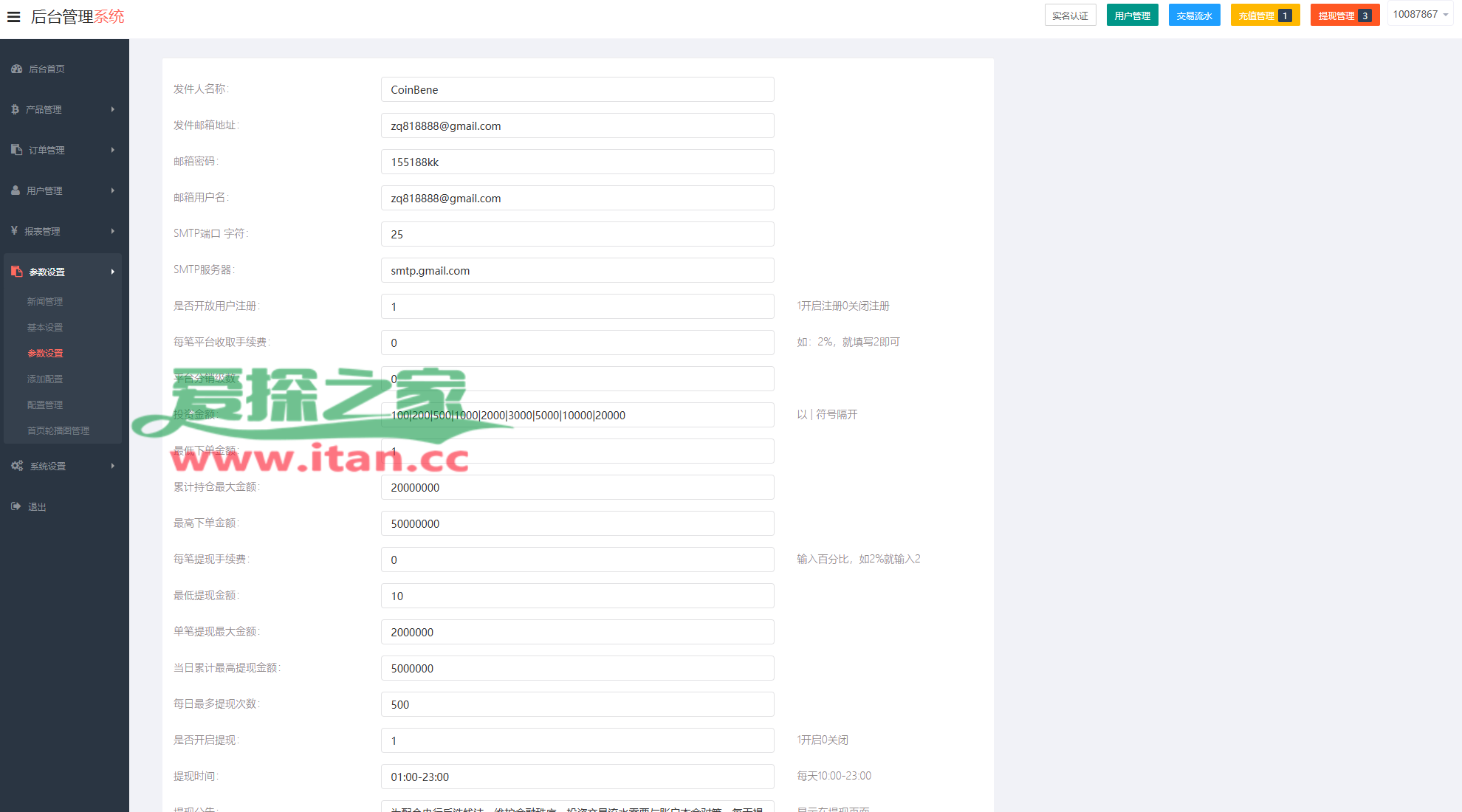
Task: Click the bitcoin icon next to 产品管理
Action: (15, 109)
